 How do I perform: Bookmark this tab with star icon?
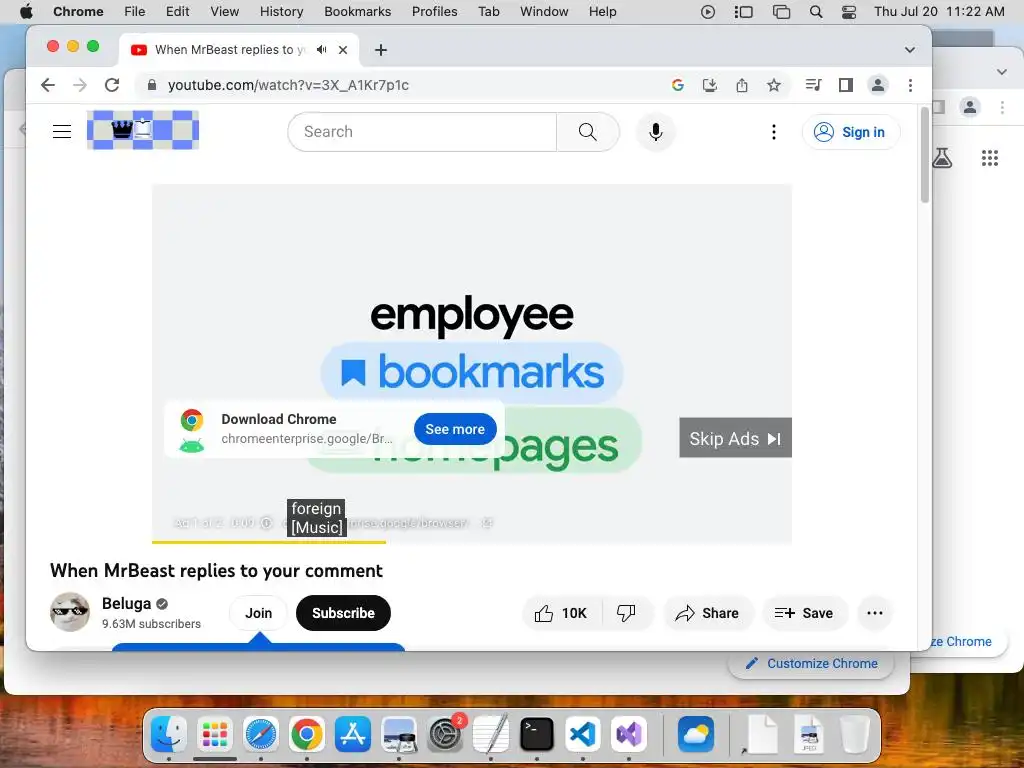(x=774, y=85)
